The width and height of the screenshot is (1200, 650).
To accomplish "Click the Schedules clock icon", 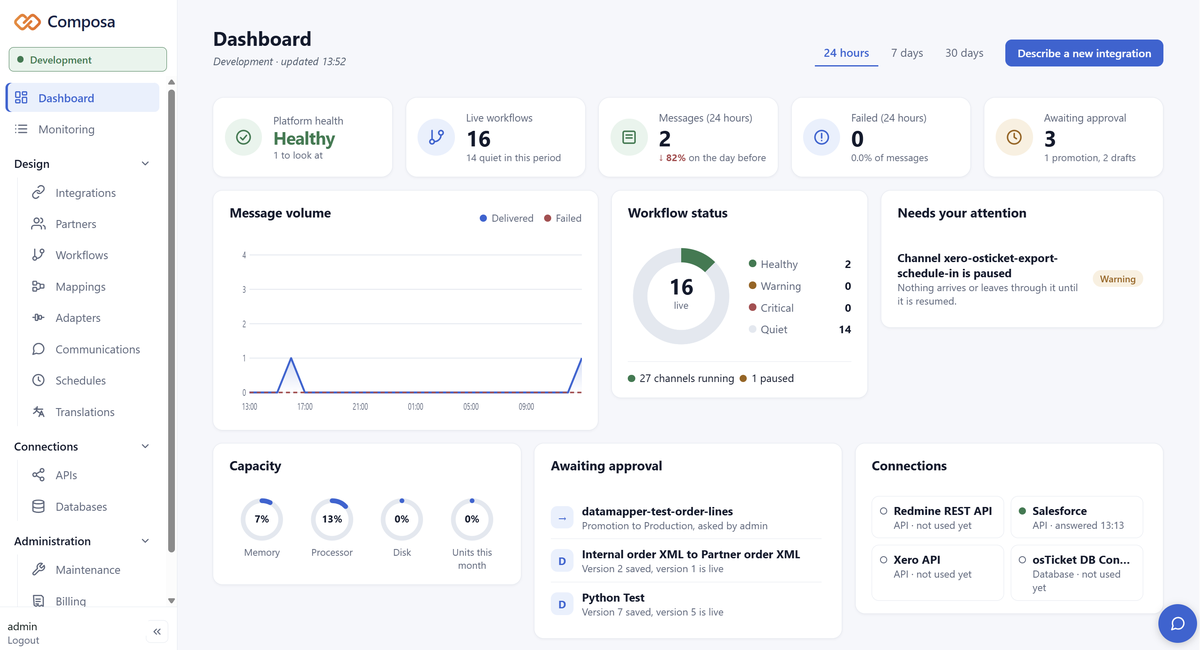I will 38,380.
